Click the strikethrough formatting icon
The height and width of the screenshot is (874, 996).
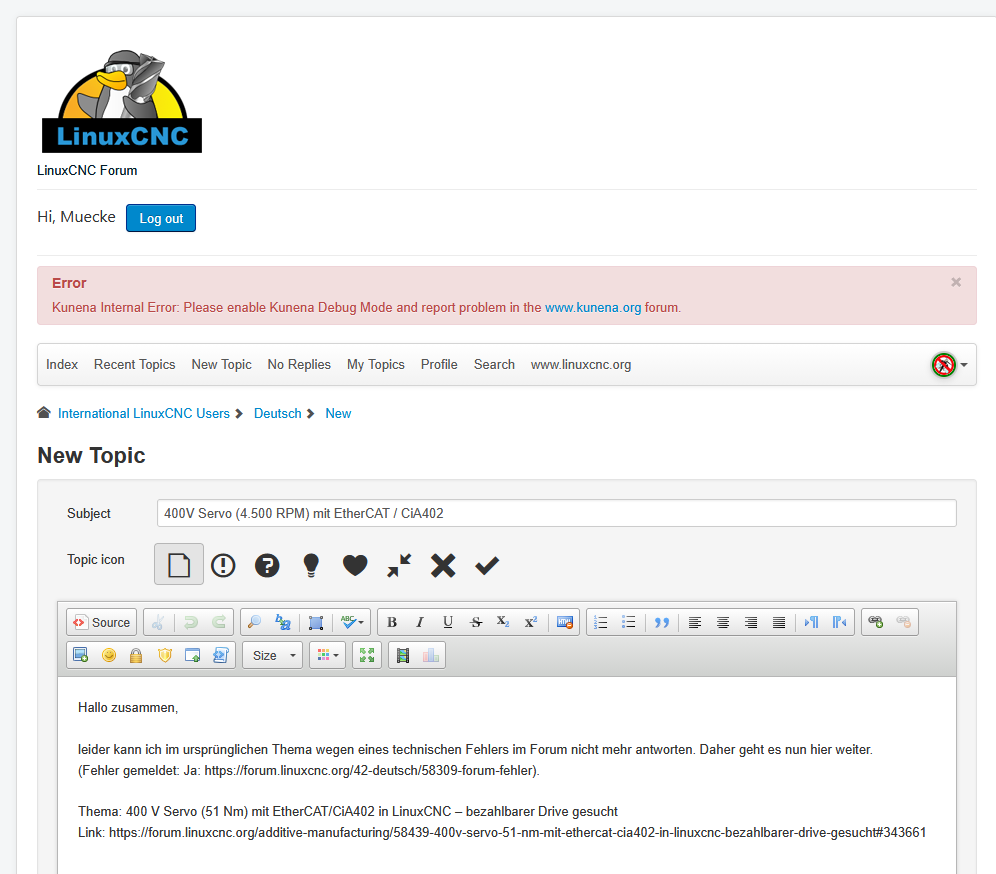coord(476,622)
